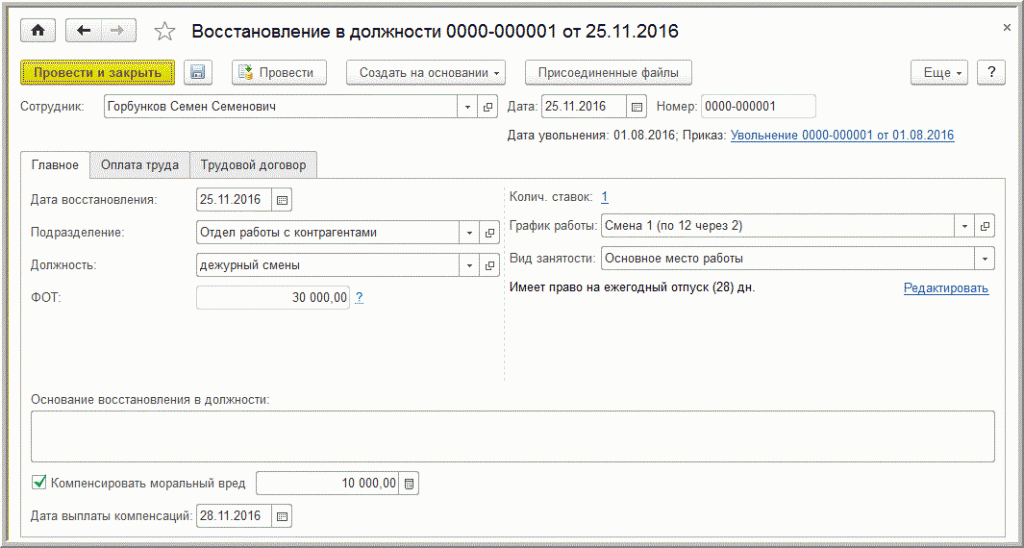Expand the График работы dropdown
This screenshot has width=1024, height=548.
(965, 226)
